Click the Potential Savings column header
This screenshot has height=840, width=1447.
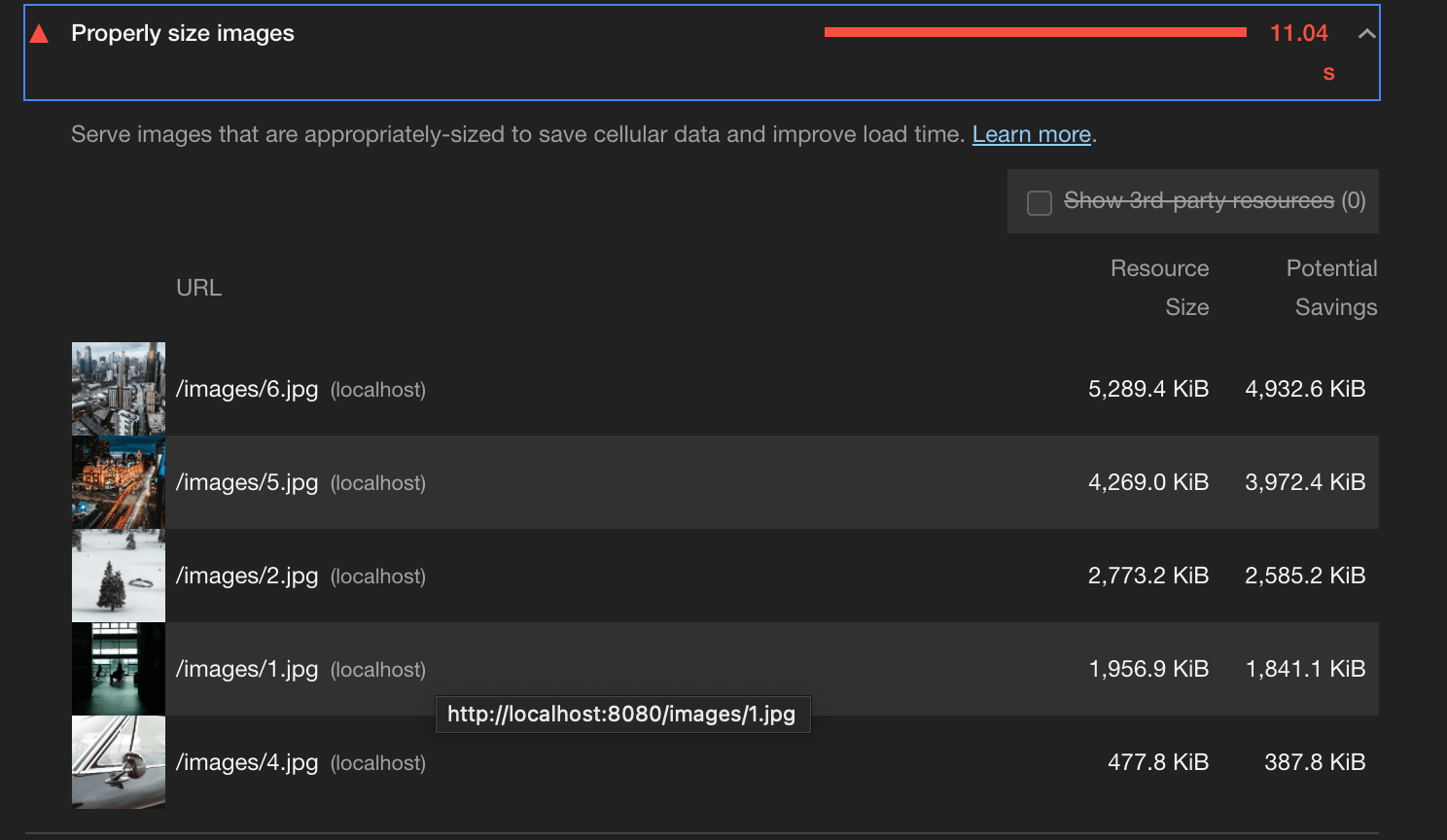(1332, 288)
